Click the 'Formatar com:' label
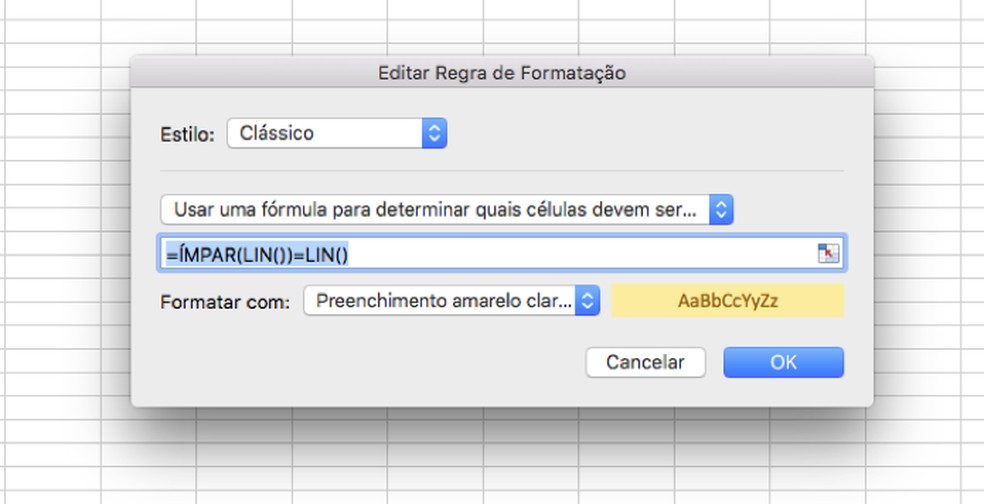 point(225,302)
